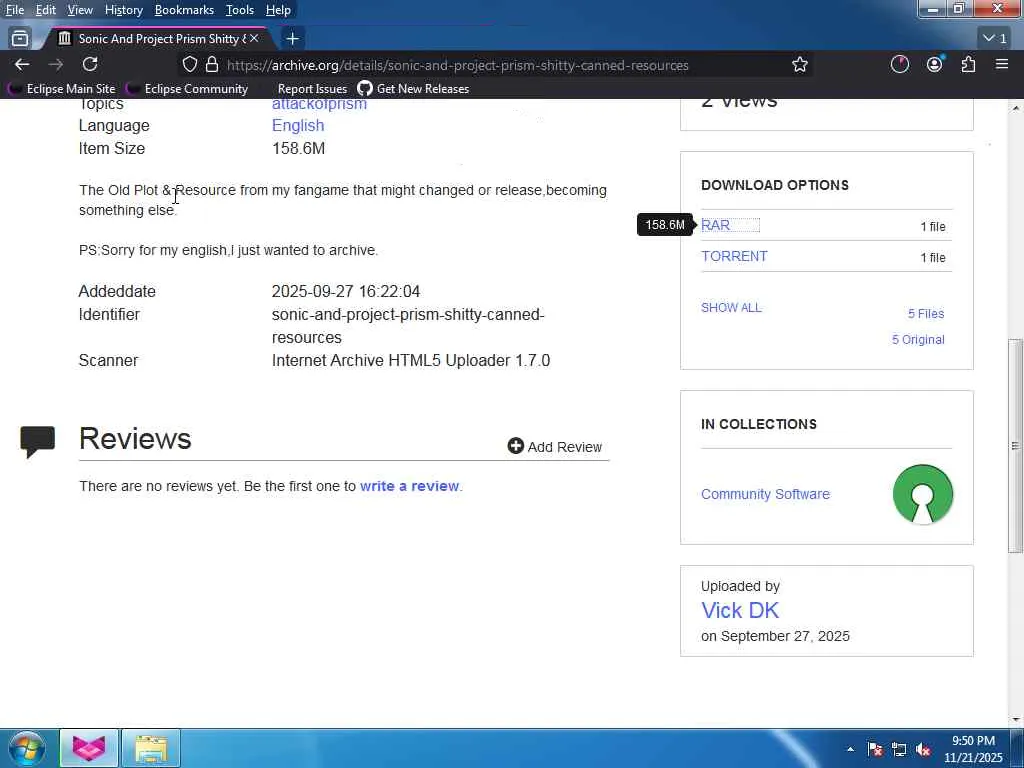Open the extensions puzzle icon

(968, 64)
